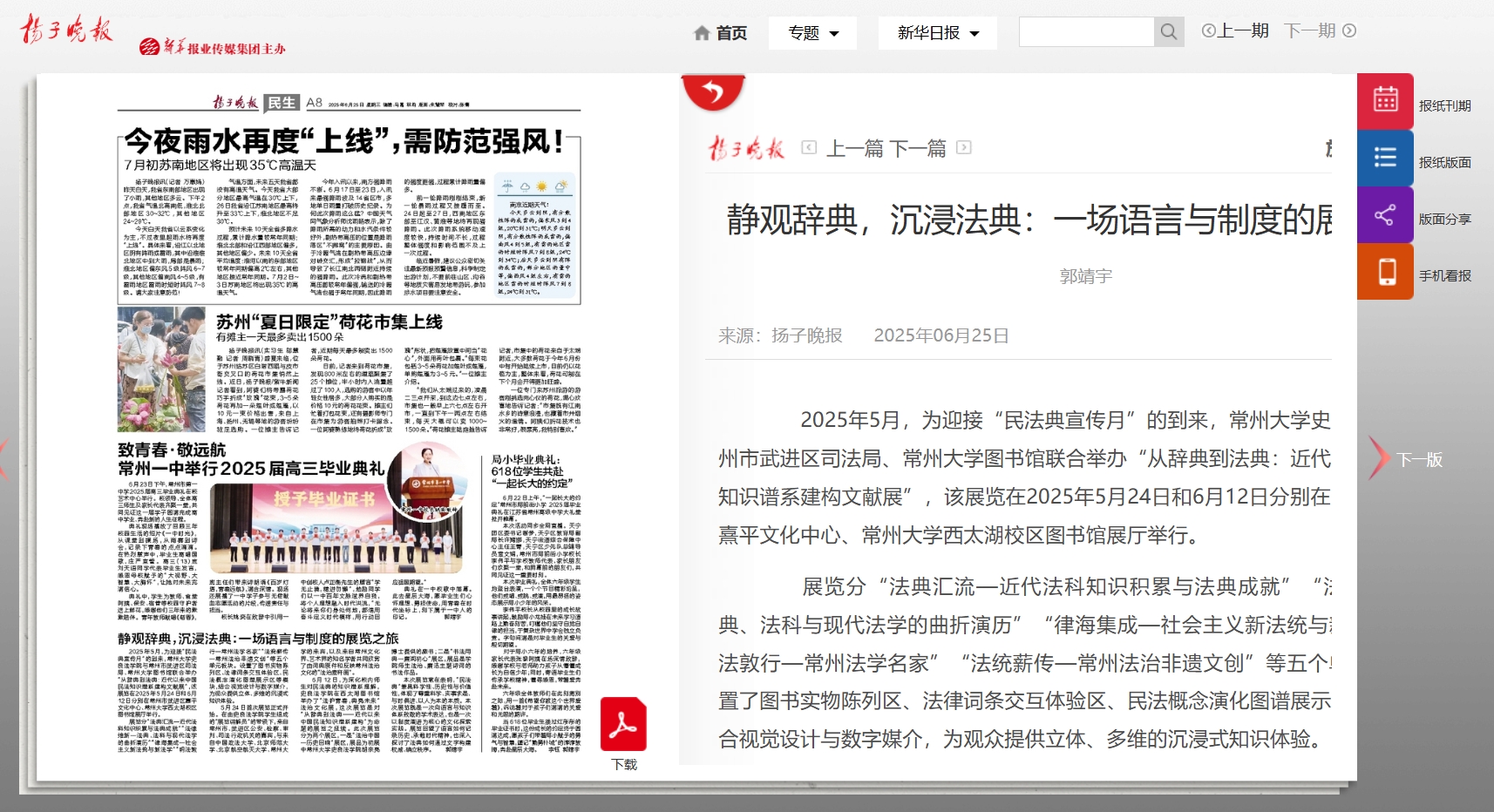1494x812 pixels.
Task: Click the magnifier search button
Action: pyautogui.click(x=1169, y=32)
